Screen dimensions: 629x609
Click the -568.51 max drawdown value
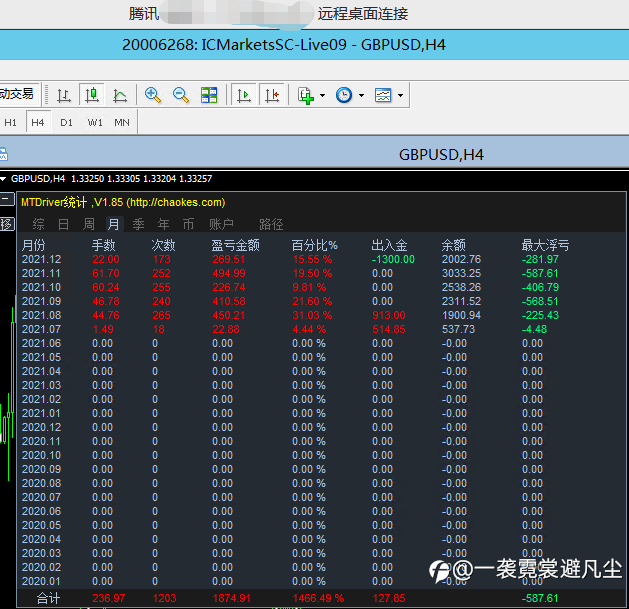click(x=540, y=301)
